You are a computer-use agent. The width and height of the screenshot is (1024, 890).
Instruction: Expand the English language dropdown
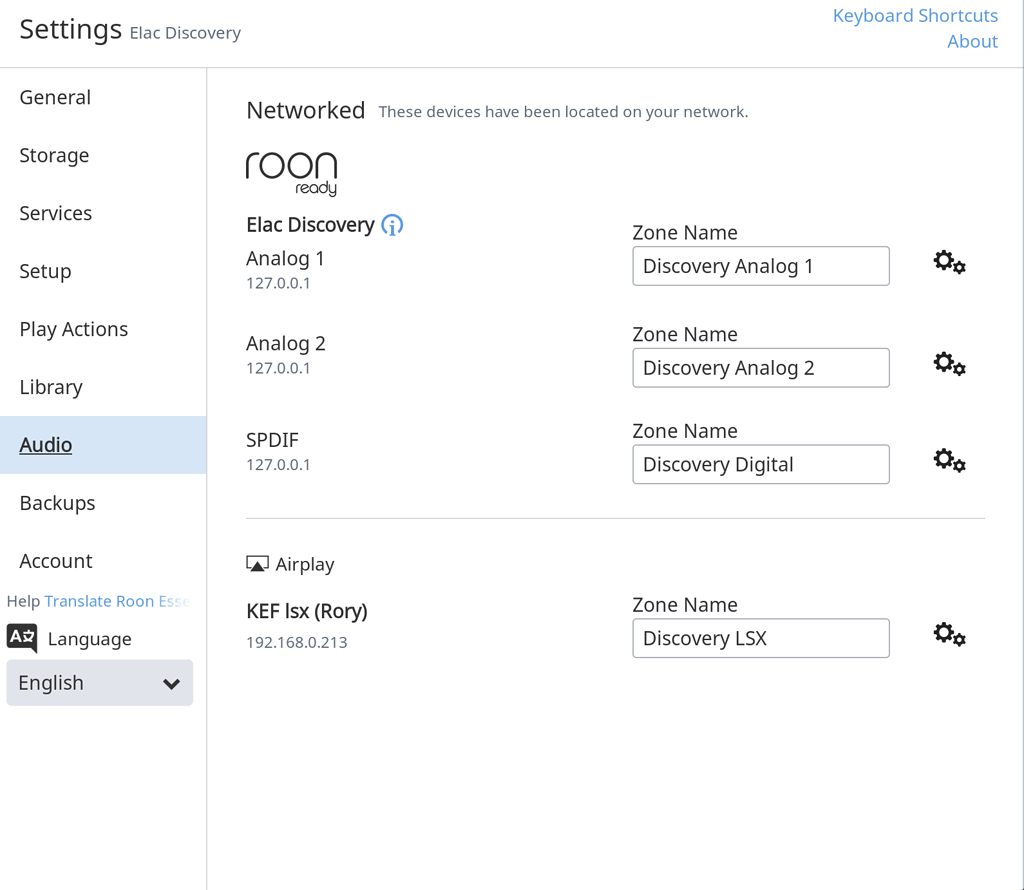[x=100, y=683]
